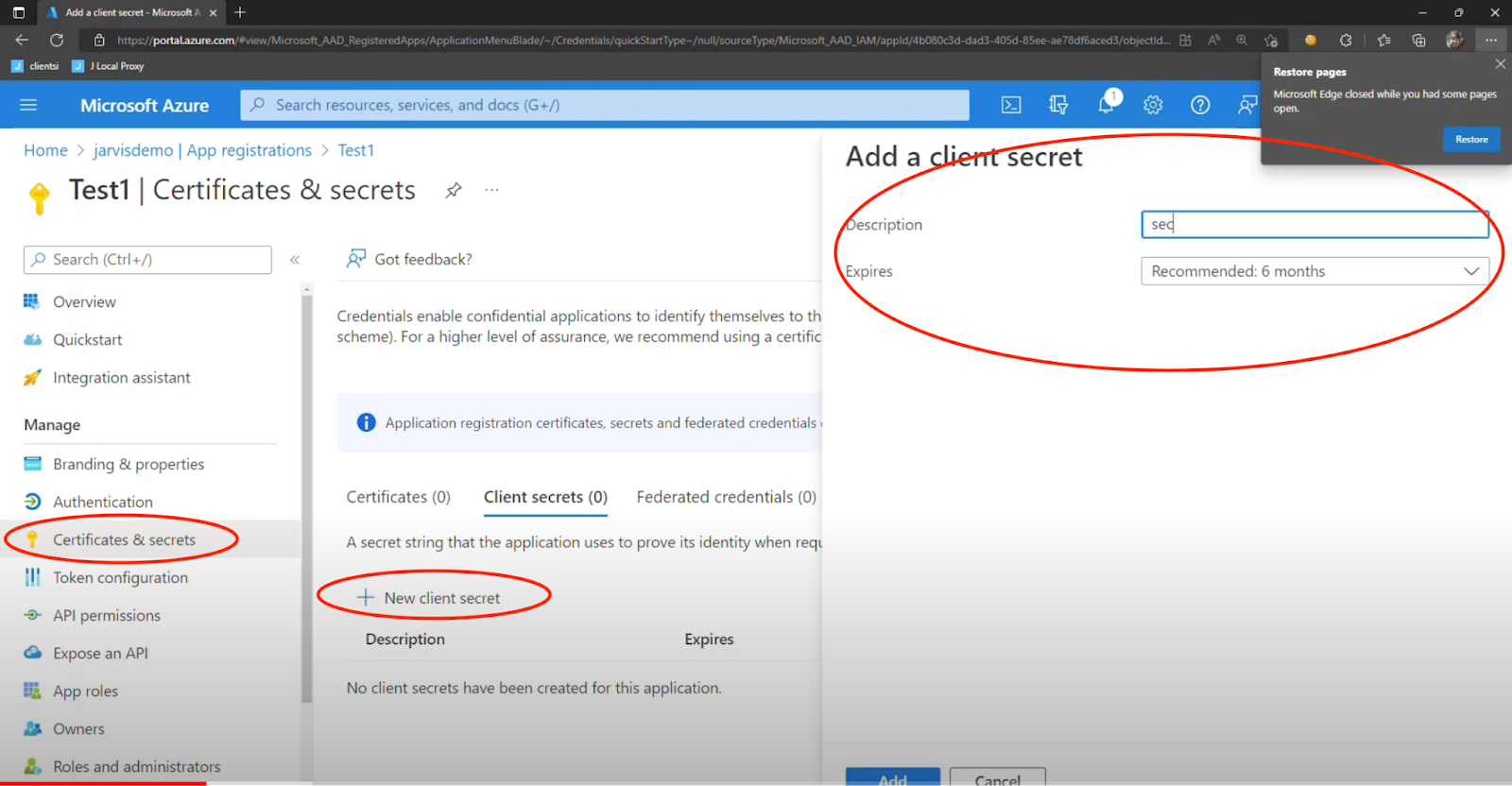Open a new browser tab
This screenshot has width=1512, height=786.
240,12
